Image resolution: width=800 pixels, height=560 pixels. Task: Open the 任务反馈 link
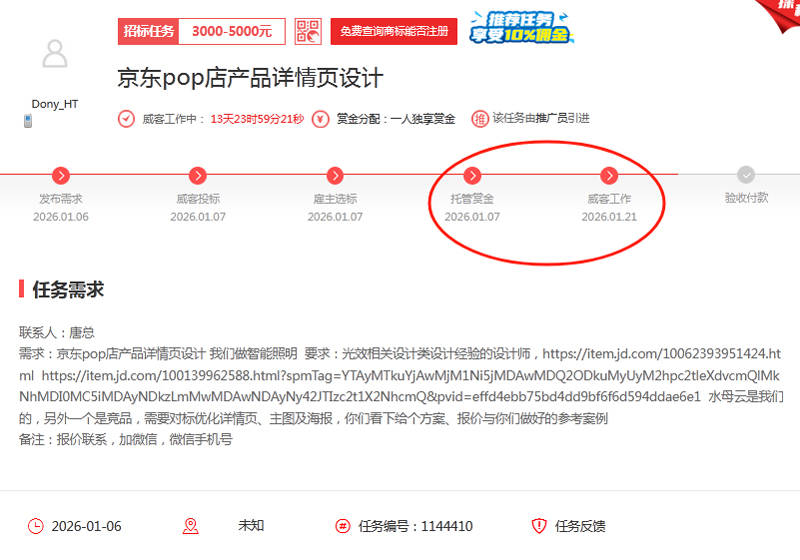point(580,526)
